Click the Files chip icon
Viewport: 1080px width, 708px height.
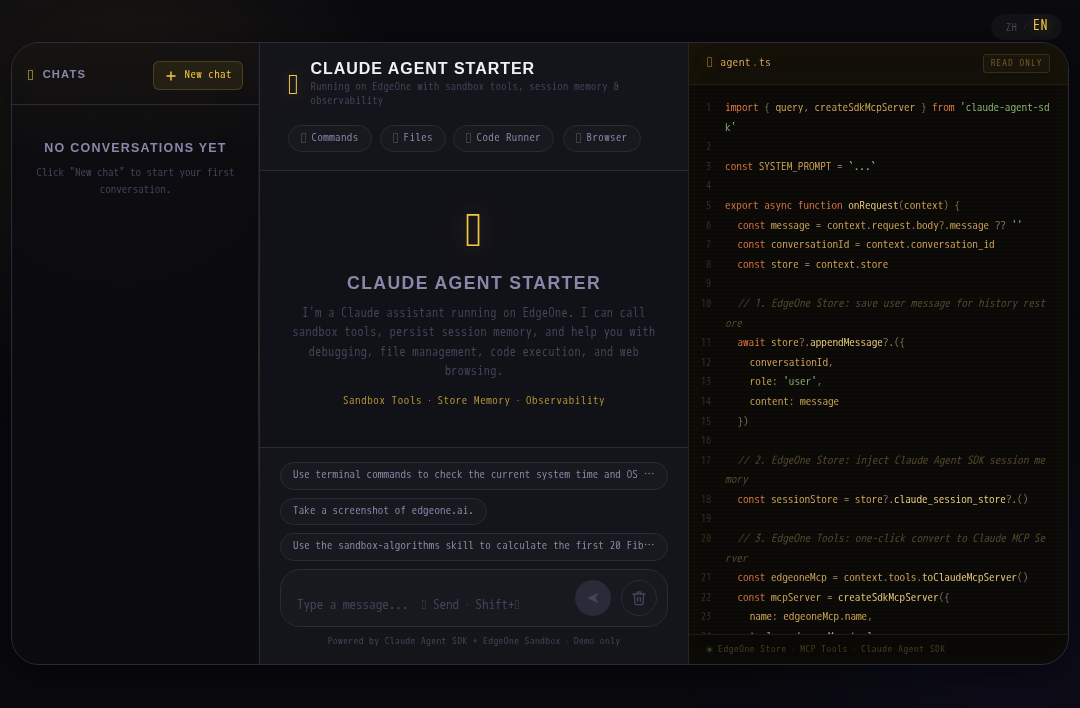tap(395, 138)
